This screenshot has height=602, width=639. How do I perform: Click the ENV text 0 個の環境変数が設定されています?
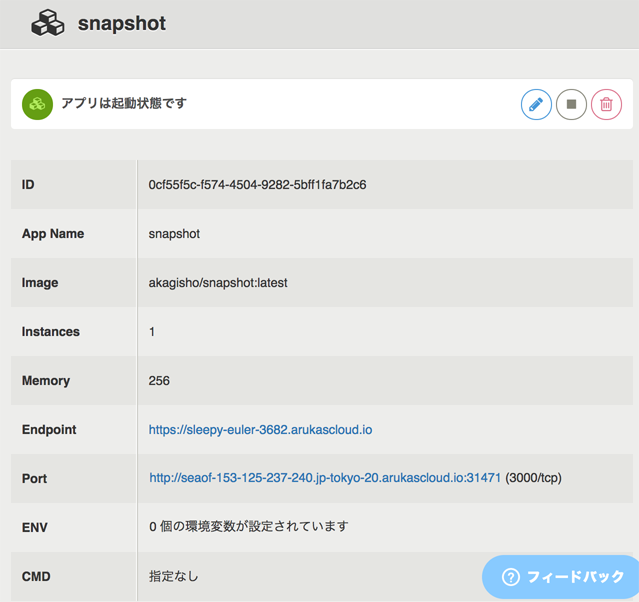tap(249, 527)
